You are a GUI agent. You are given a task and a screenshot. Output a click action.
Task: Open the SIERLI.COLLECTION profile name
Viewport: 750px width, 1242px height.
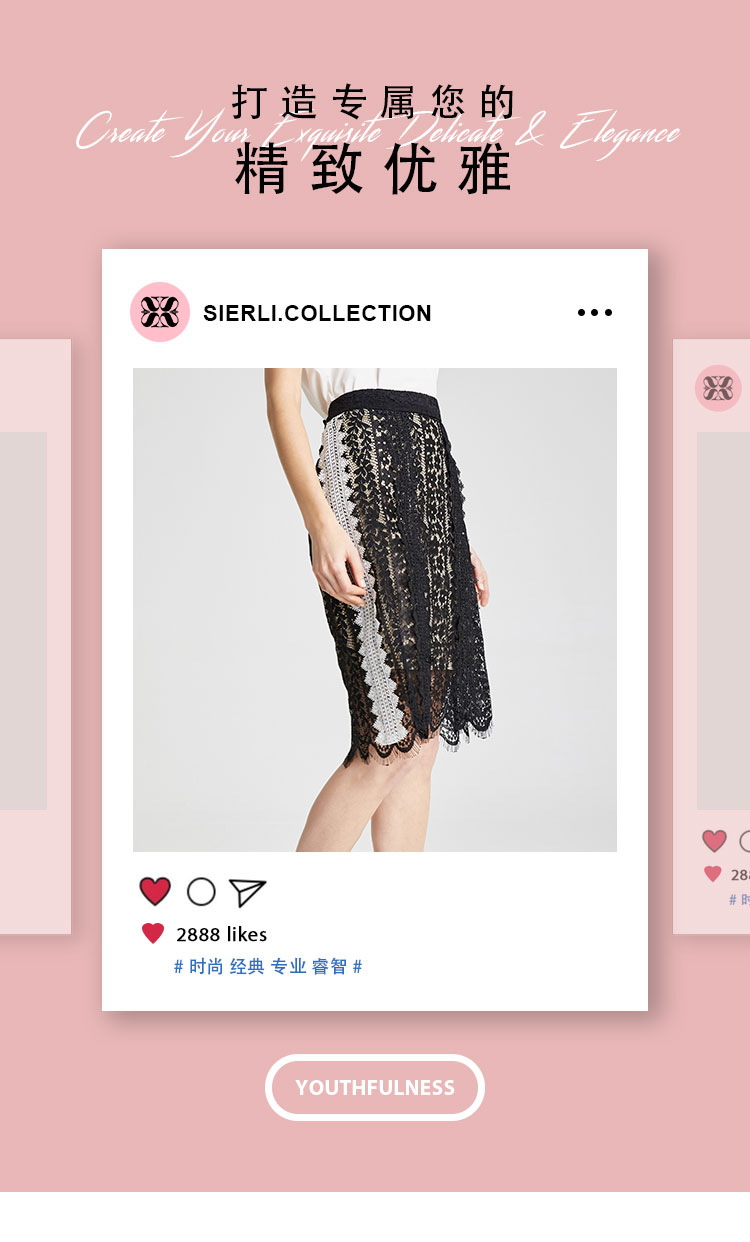317,313
